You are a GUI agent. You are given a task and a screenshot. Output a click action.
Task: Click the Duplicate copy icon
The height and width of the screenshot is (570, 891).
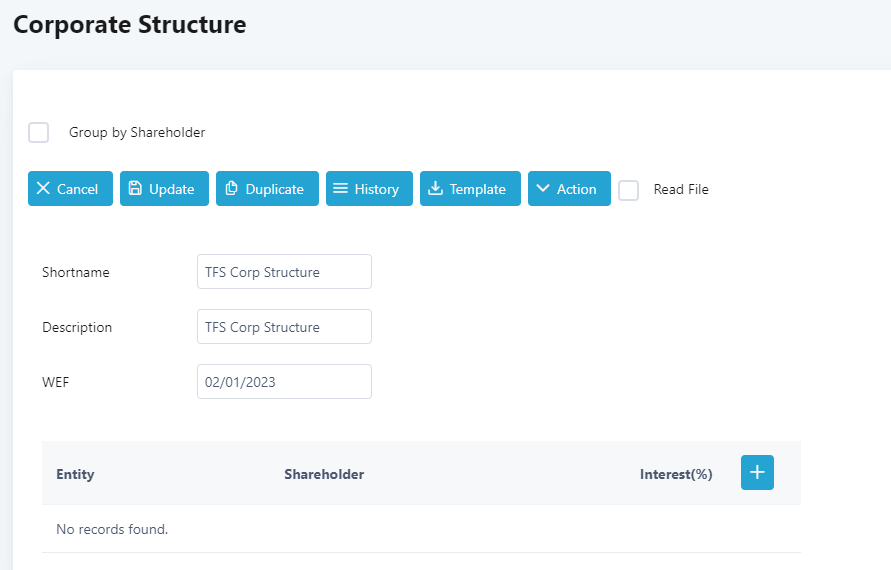coord(231,189)
